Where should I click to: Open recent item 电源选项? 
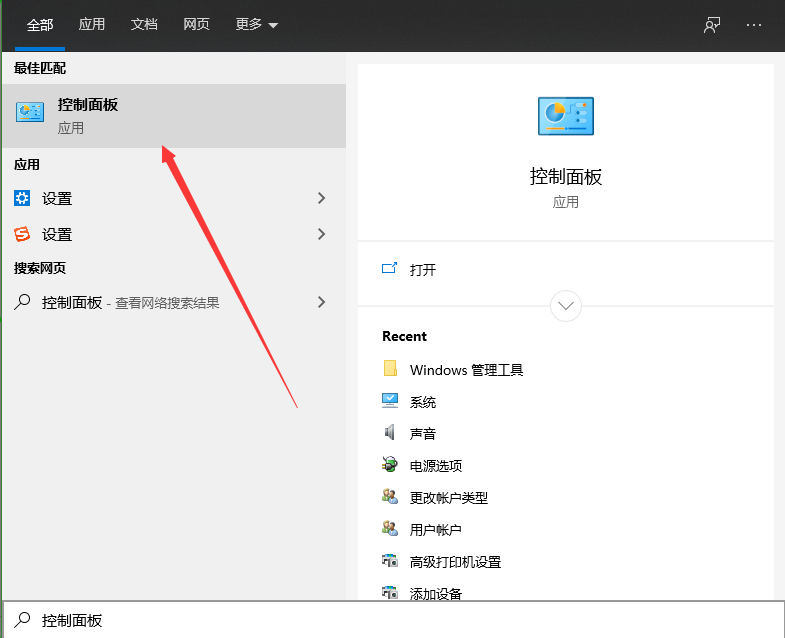click(436, 466)
